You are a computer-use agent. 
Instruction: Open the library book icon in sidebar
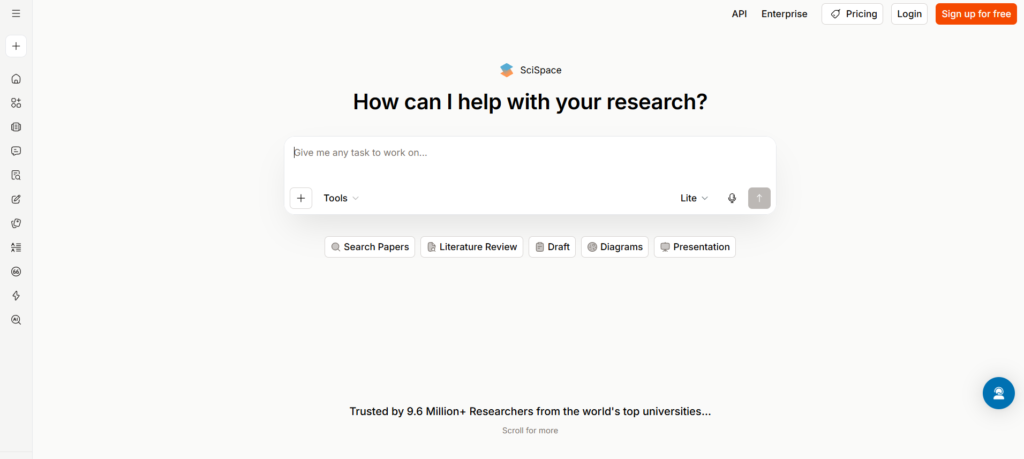pyautogui.click(x=16, y=127)
